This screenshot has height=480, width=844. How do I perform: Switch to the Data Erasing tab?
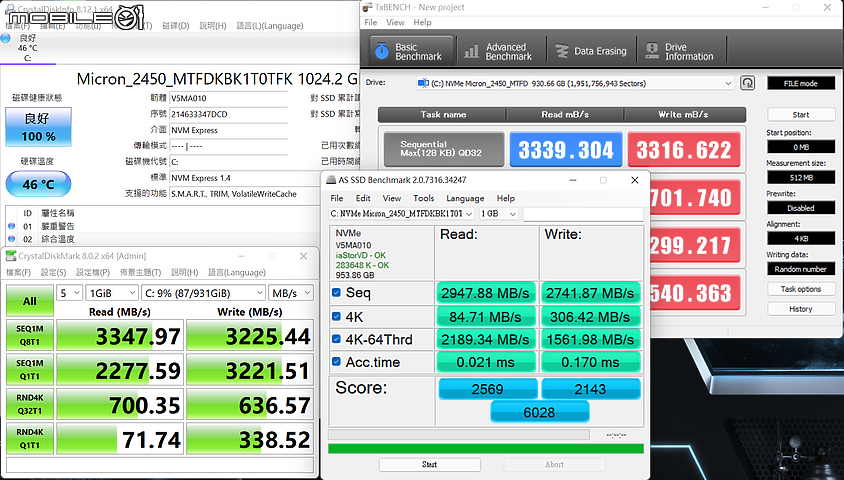tap(591, 52)
